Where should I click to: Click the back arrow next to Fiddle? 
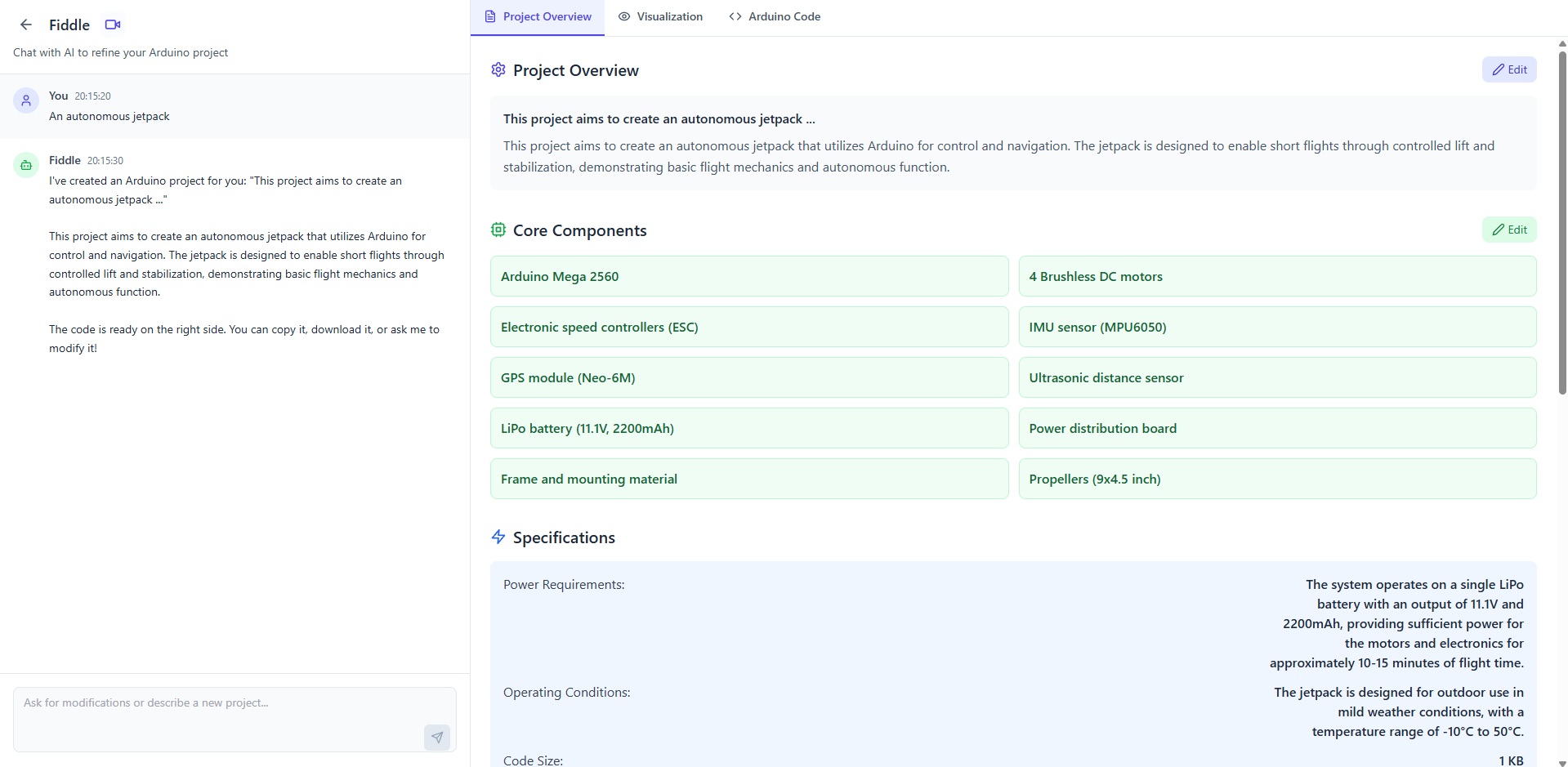point(26,25)
